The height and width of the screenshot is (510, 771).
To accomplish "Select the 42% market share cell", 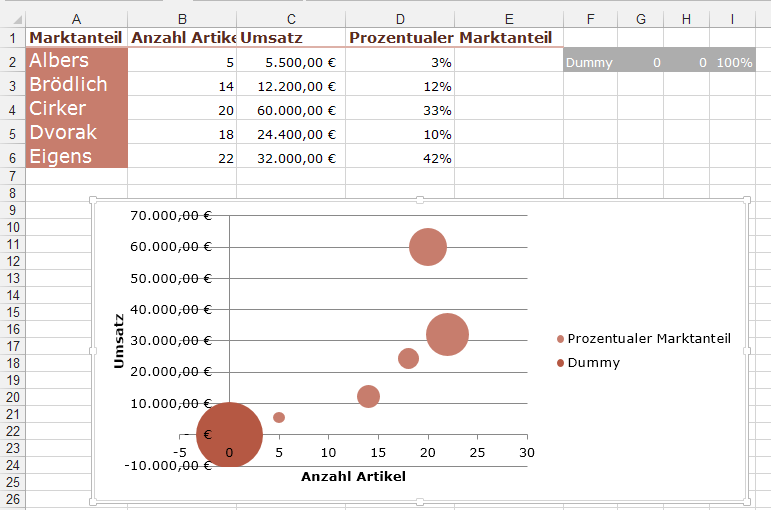I will point(400,158).
